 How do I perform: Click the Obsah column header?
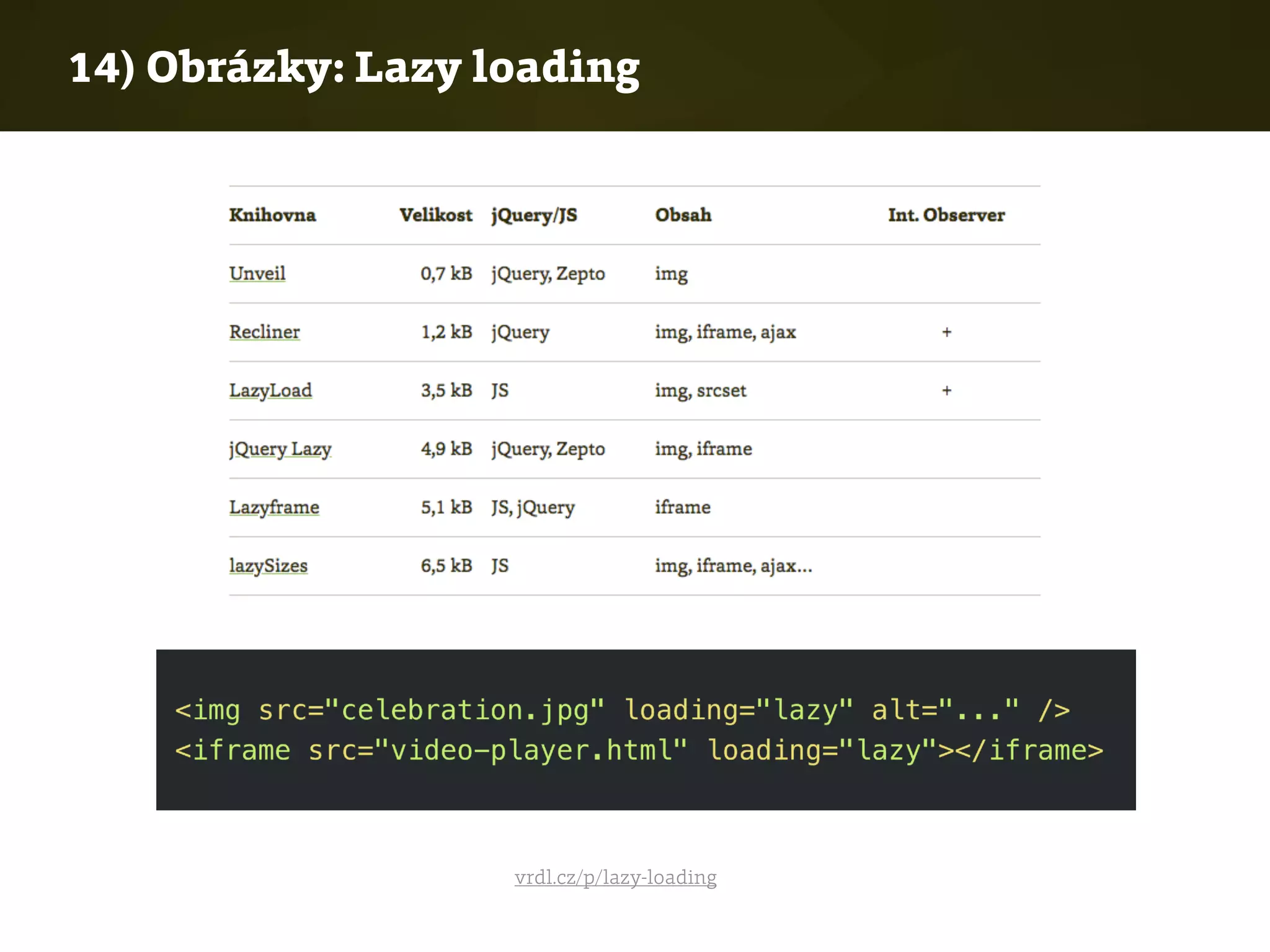(683, 215)
